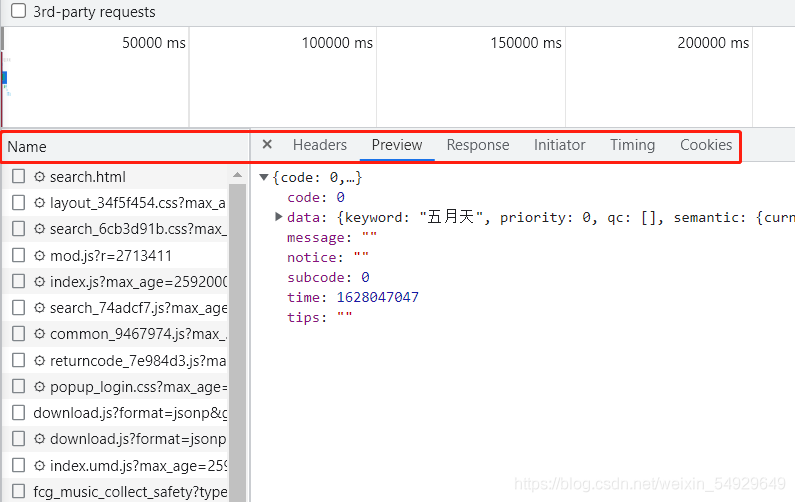Select the index.js?max_age=2592000 request
795x502 pixels.
point(138,281)
